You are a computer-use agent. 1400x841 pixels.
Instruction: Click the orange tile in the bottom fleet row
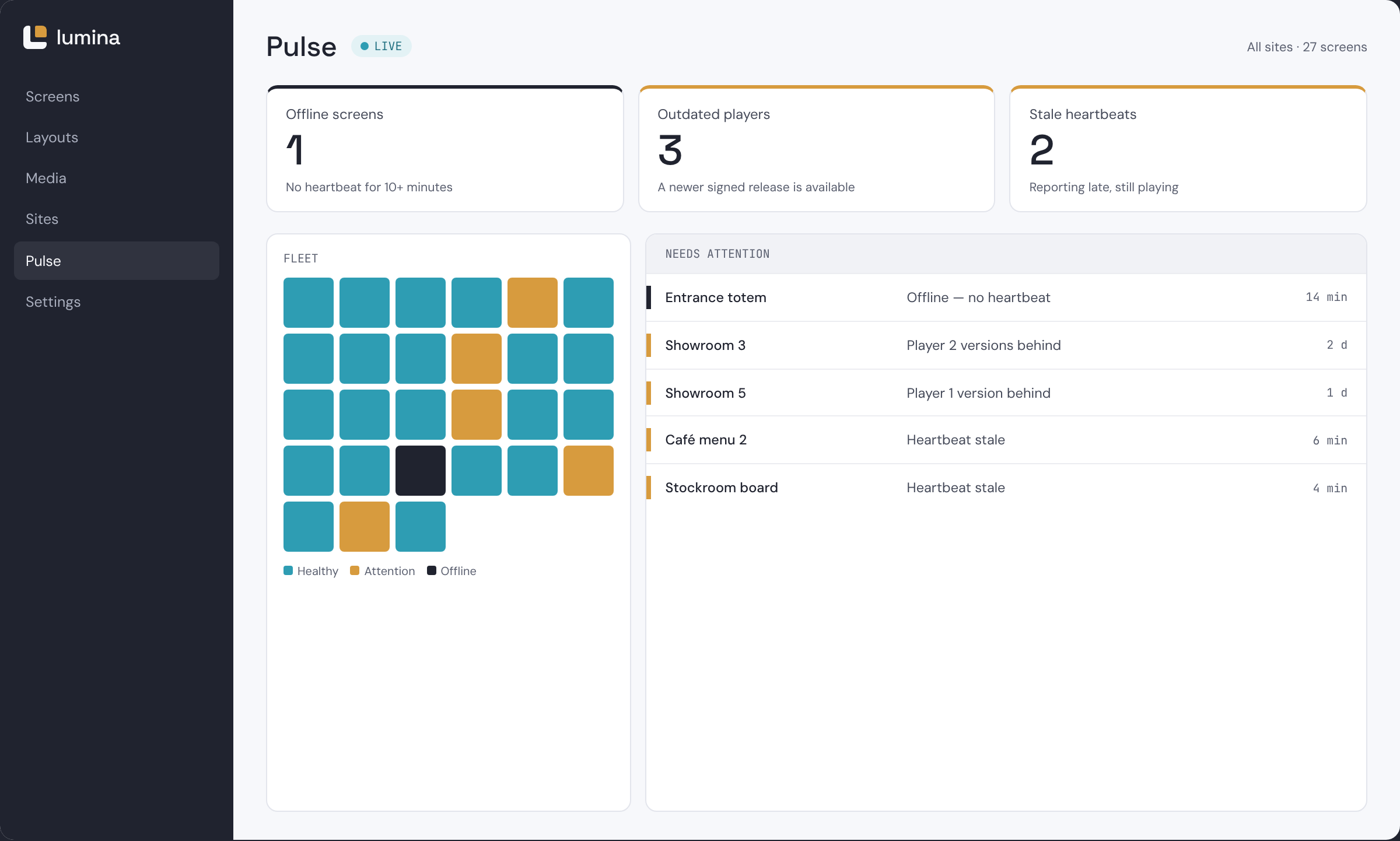(365, 527)
